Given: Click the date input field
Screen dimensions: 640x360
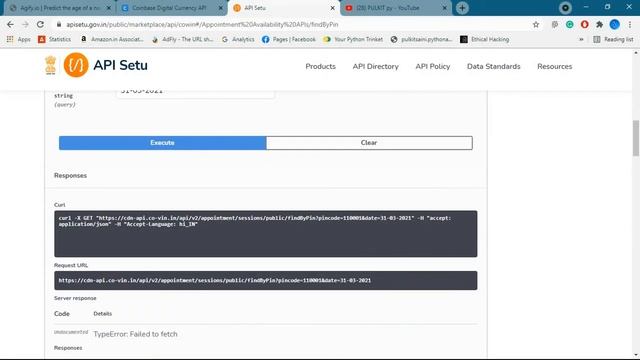Looking at the screenshot, I should (x=195, y=94).
